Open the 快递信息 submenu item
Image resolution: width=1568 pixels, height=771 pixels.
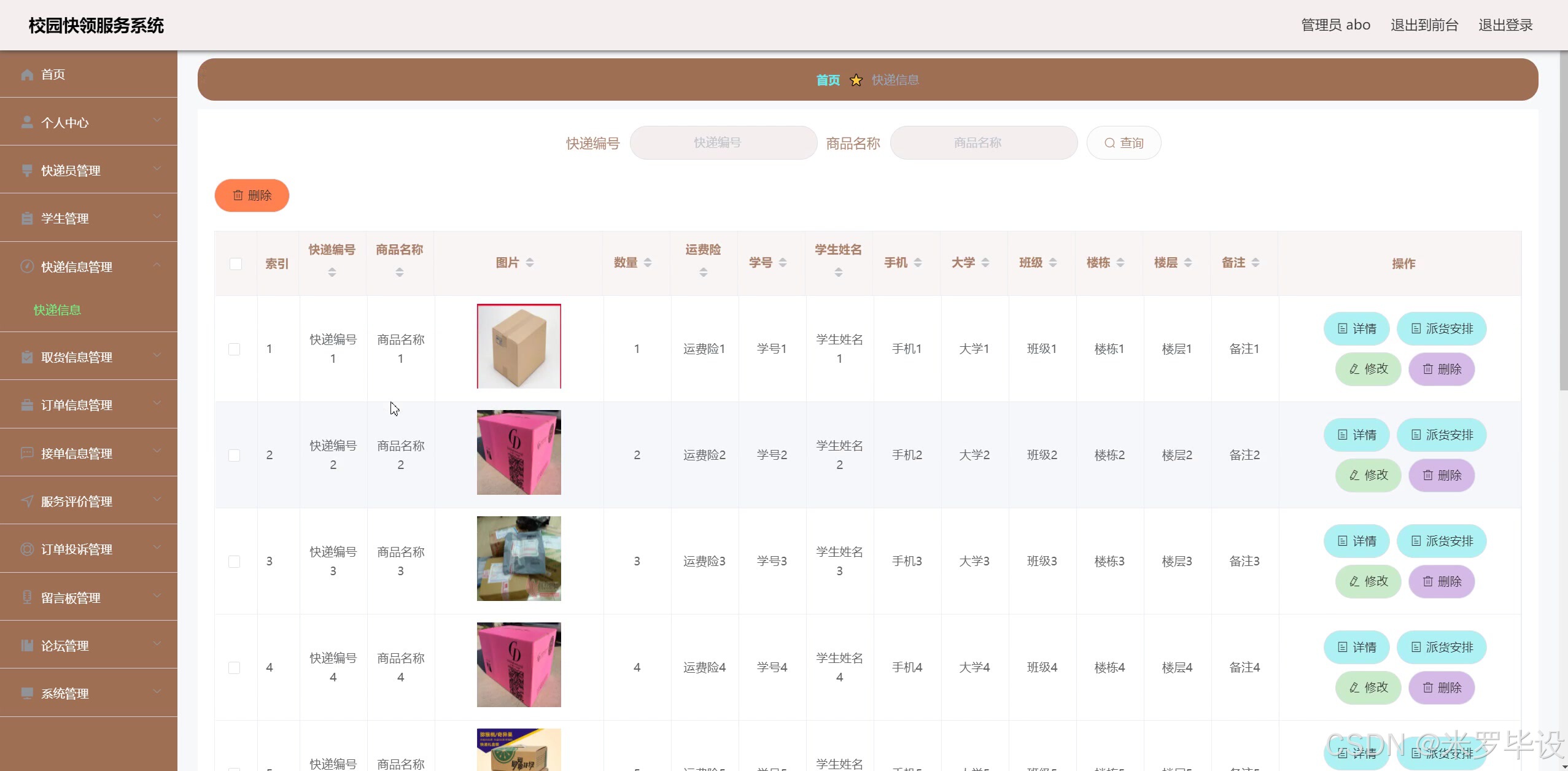57,310
